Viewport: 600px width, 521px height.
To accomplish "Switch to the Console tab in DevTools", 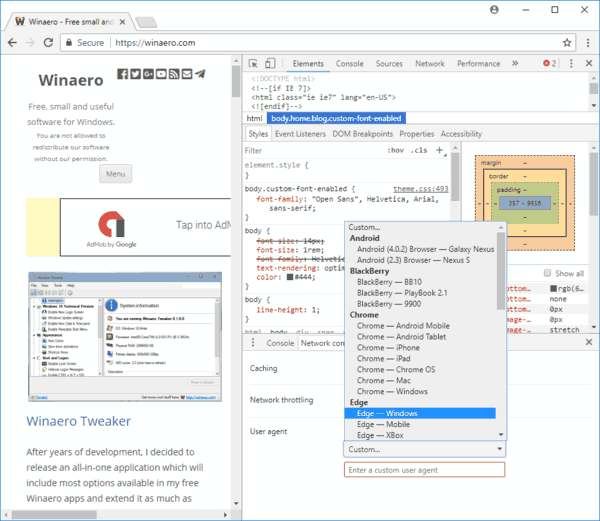I will coord(349,64).
